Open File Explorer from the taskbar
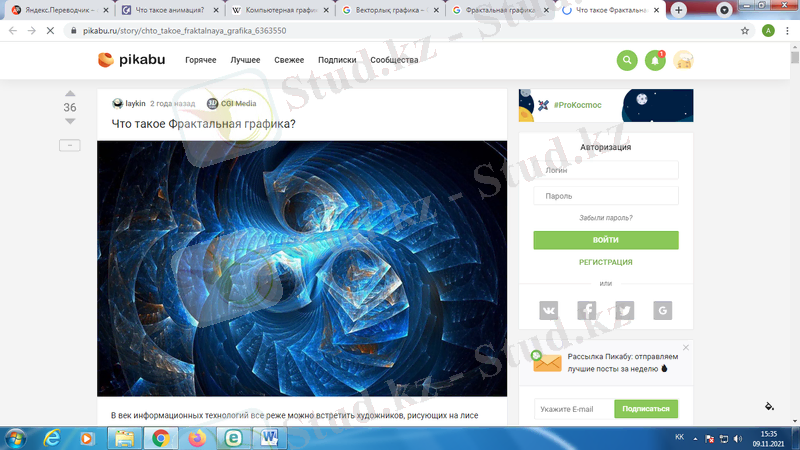800x450 pixels. (x=124, y=438)
